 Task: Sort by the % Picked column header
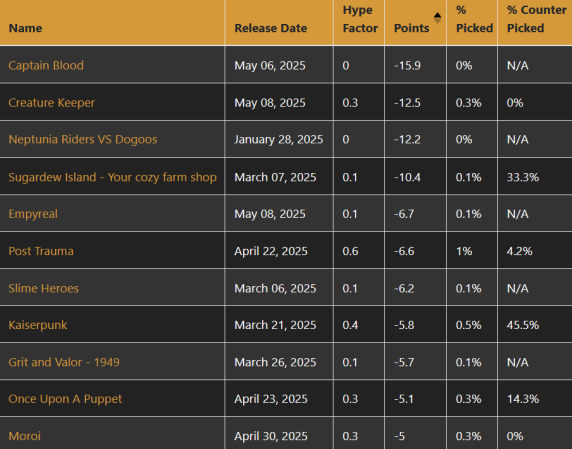(474, 19)
